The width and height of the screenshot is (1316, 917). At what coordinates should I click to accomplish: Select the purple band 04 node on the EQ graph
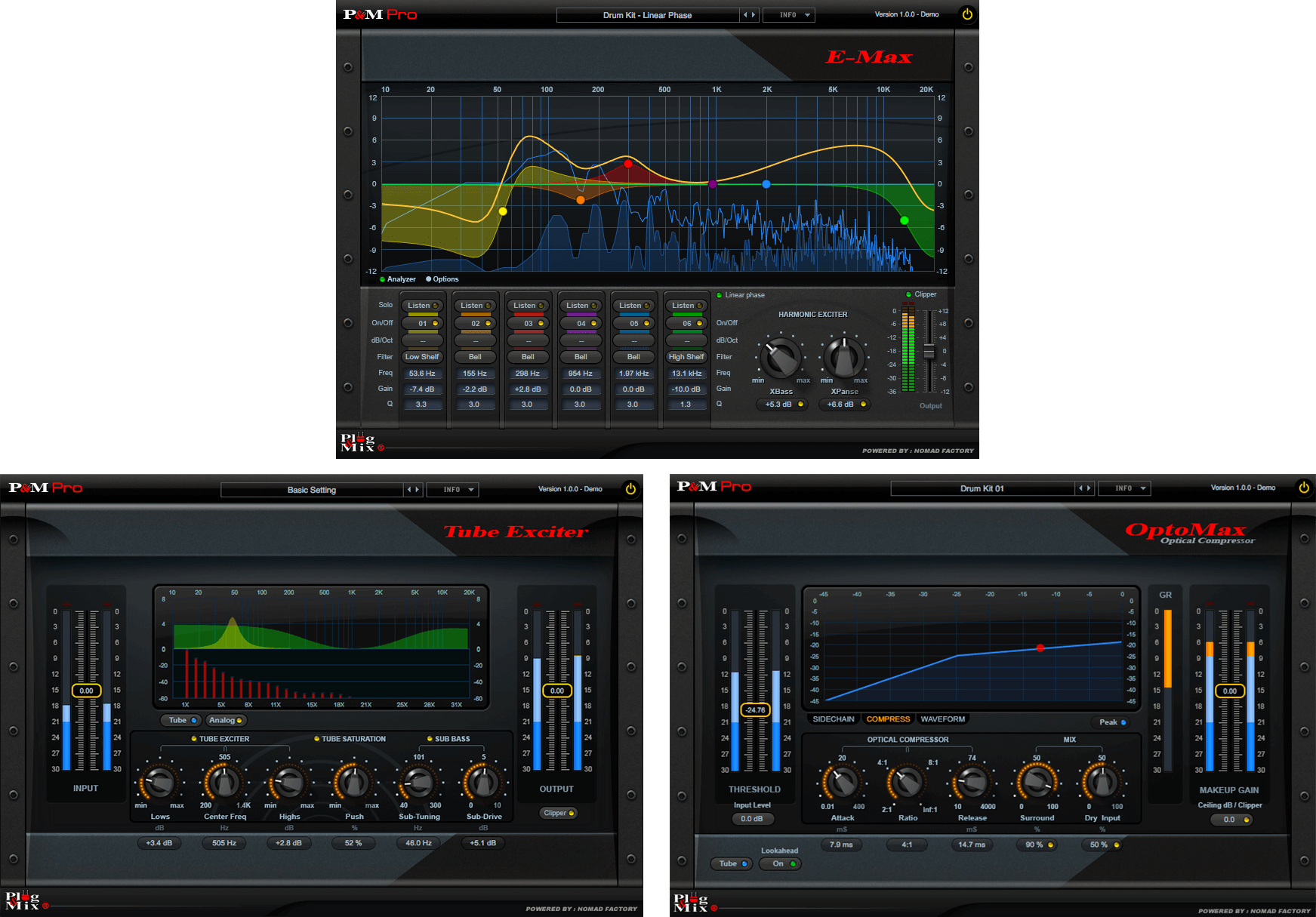(x=712, y=184)
